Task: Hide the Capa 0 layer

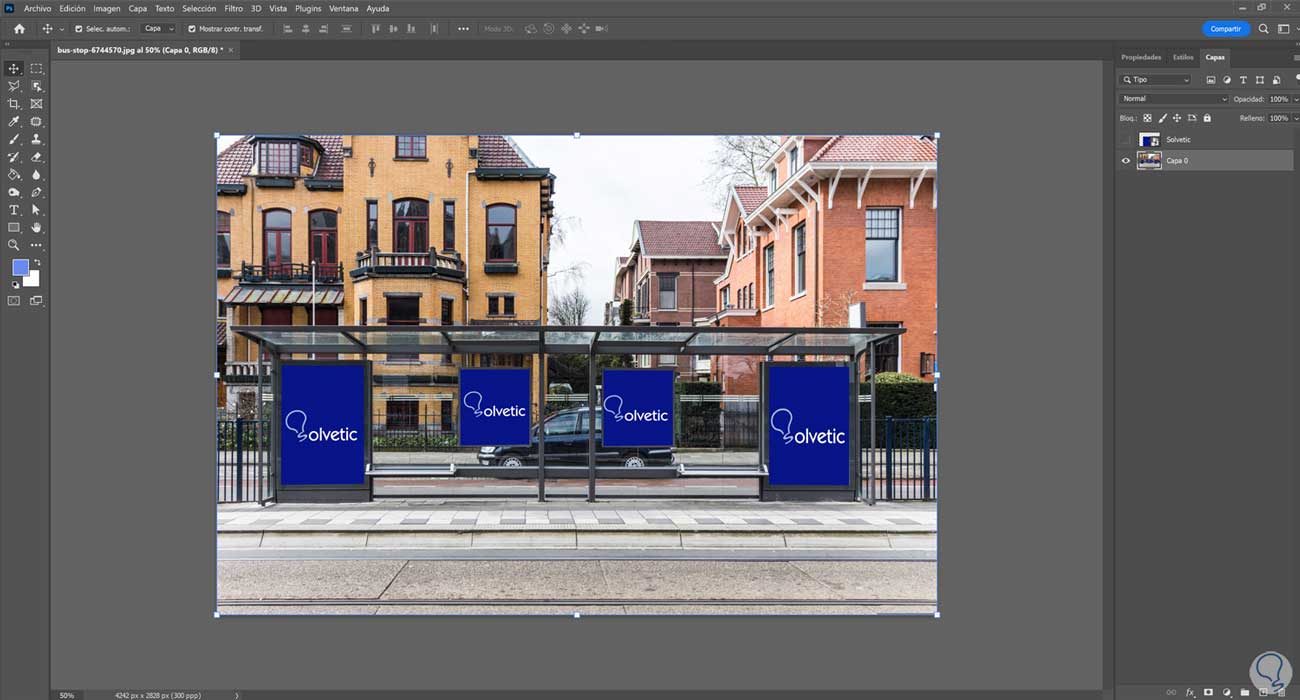Action: (x=1126, y=161)
